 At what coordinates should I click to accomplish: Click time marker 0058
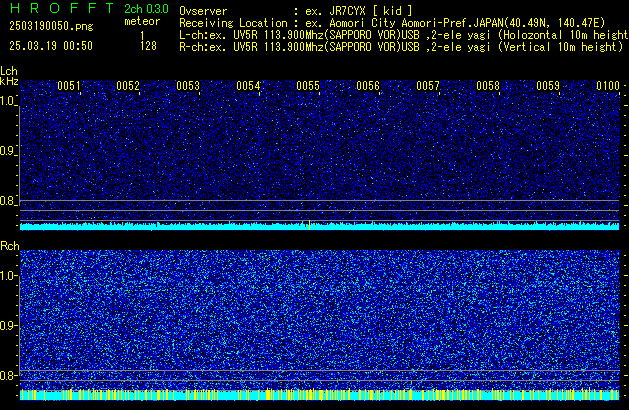click(x=488, y=86)
